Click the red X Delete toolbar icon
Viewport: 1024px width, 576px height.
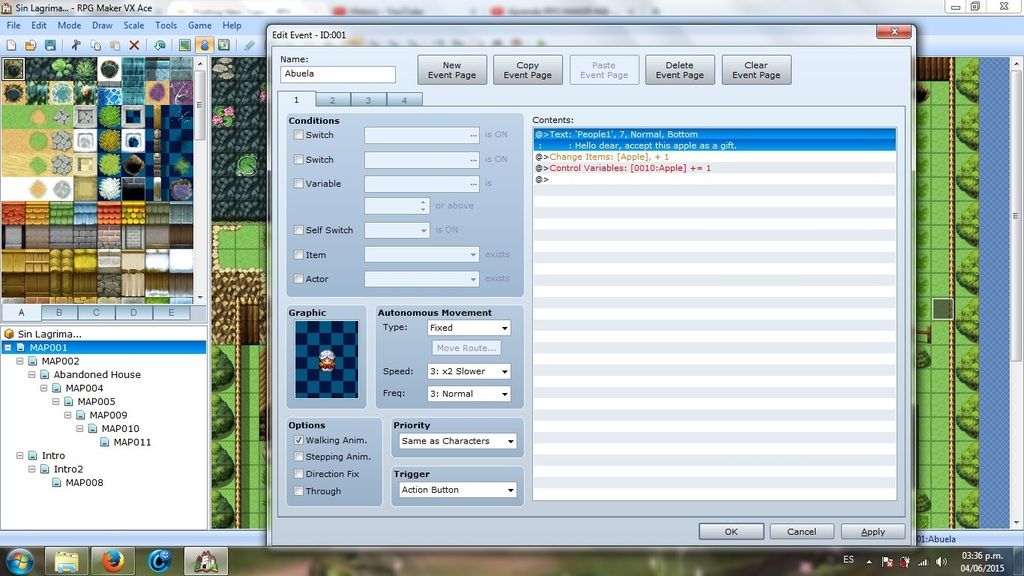134,45
